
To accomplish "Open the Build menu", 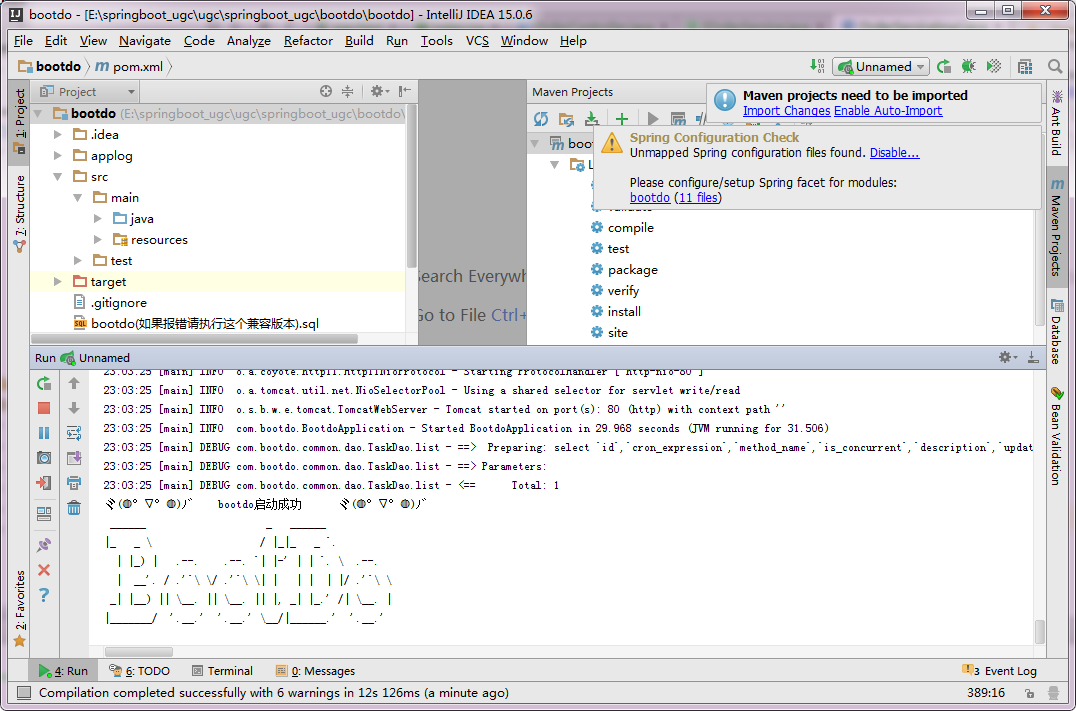I will click(x=359, y=40).
